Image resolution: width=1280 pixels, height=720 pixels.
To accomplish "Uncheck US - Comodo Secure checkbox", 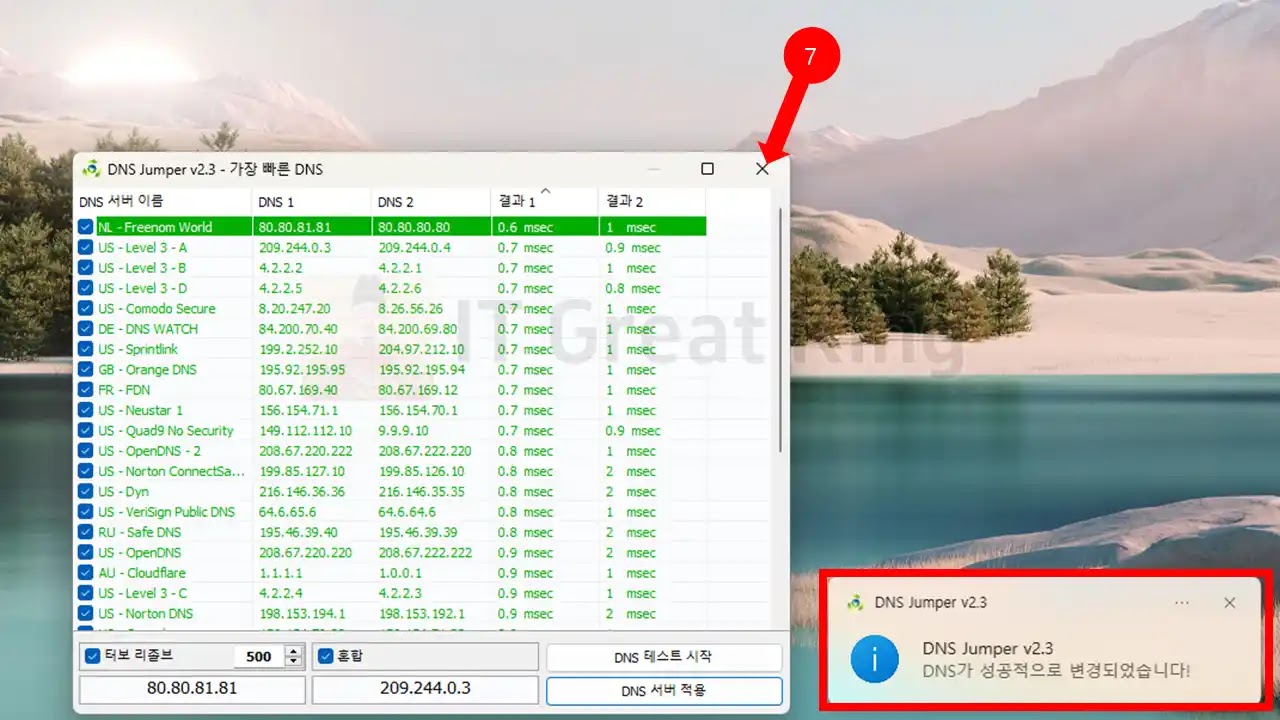I will 86,308.
